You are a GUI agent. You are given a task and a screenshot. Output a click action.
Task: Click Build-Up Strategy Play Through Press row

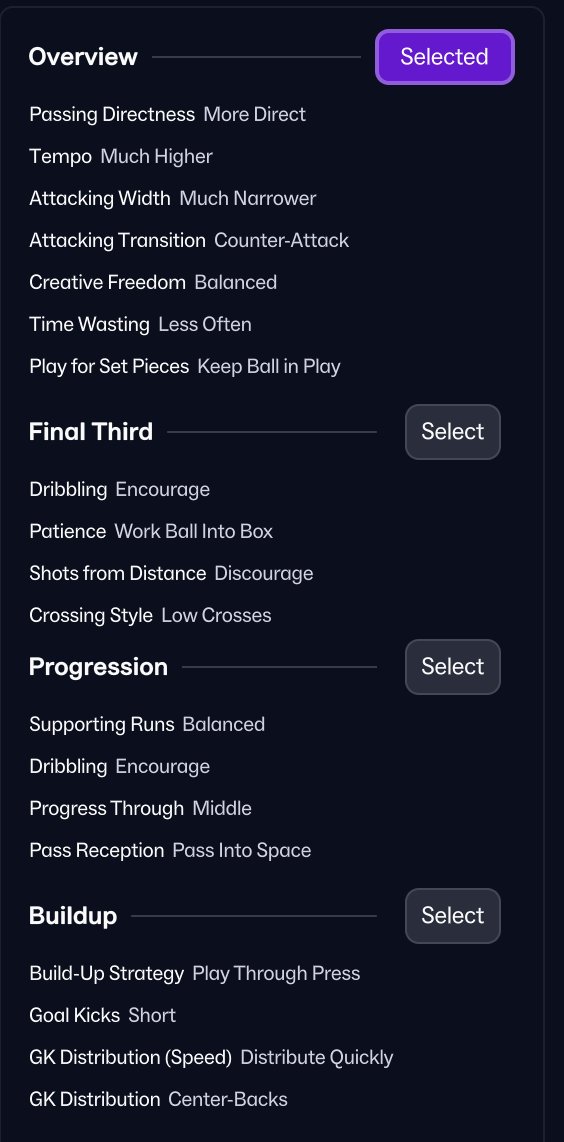[195, 974]
